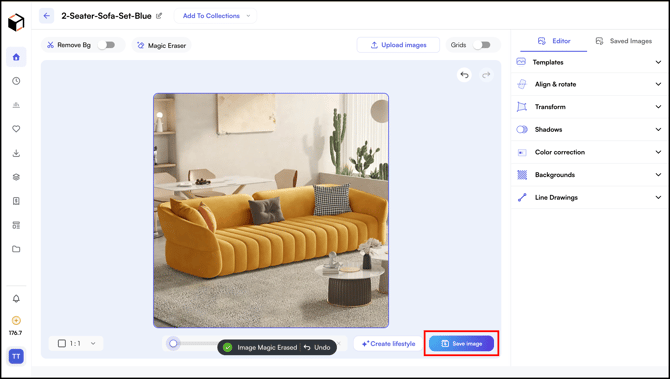Click the Create lifestyle button
The width and height of the screenshot is (670, 379).
[388, 344]
